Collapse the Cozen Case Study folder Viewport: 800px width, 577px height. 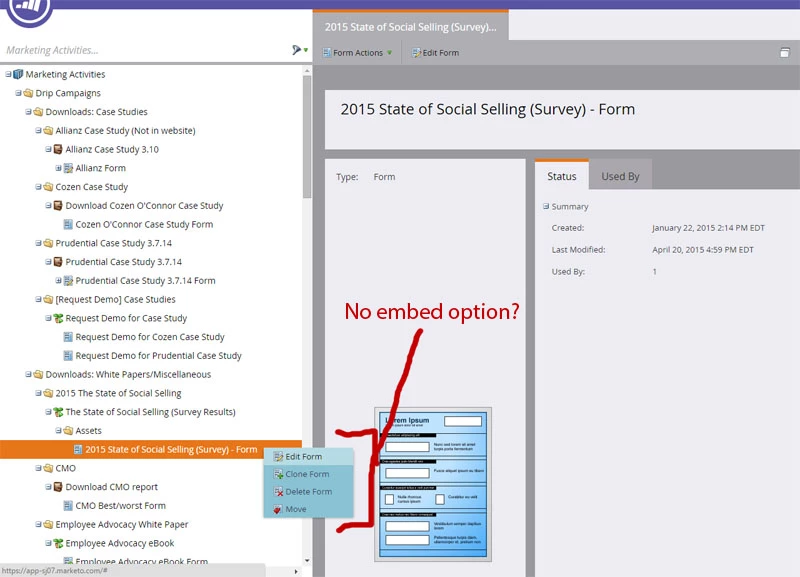38,187
